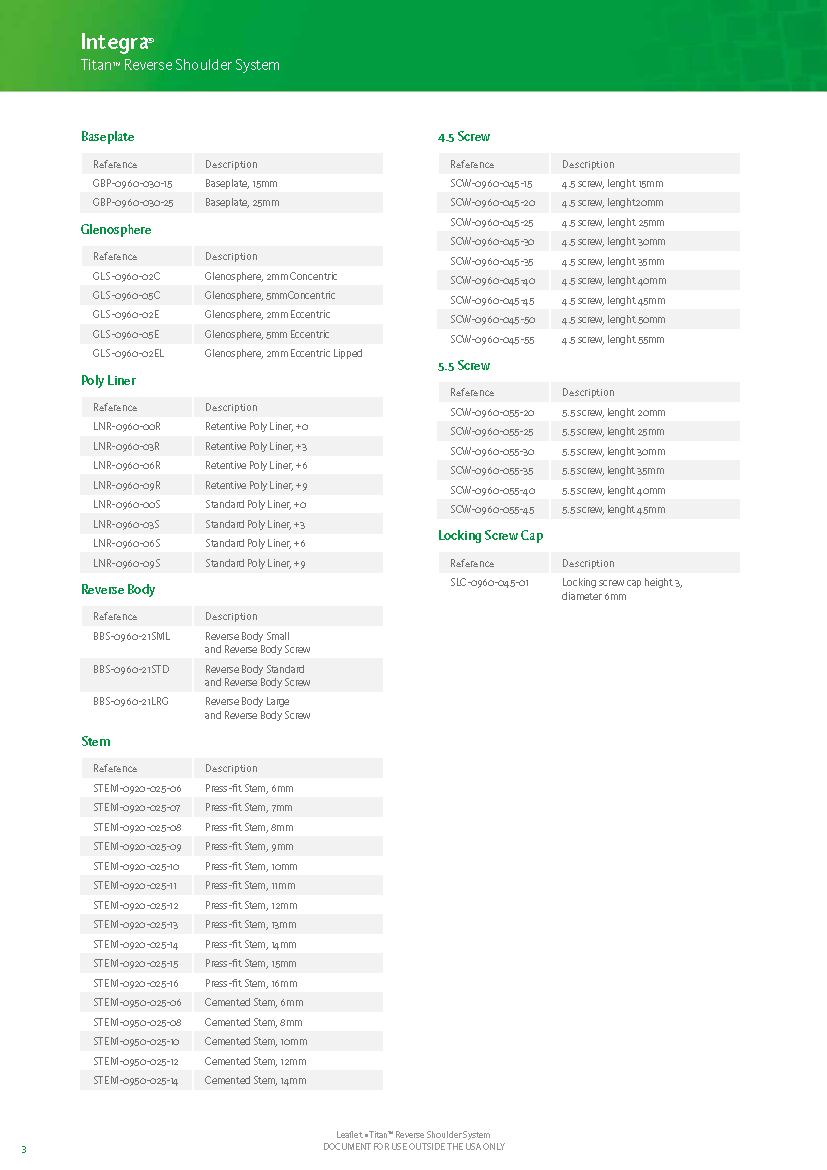The width and height of the screenshot is (827, 1170).
Task: Select the LNR-0960-09R reference row
Action: 126,485
